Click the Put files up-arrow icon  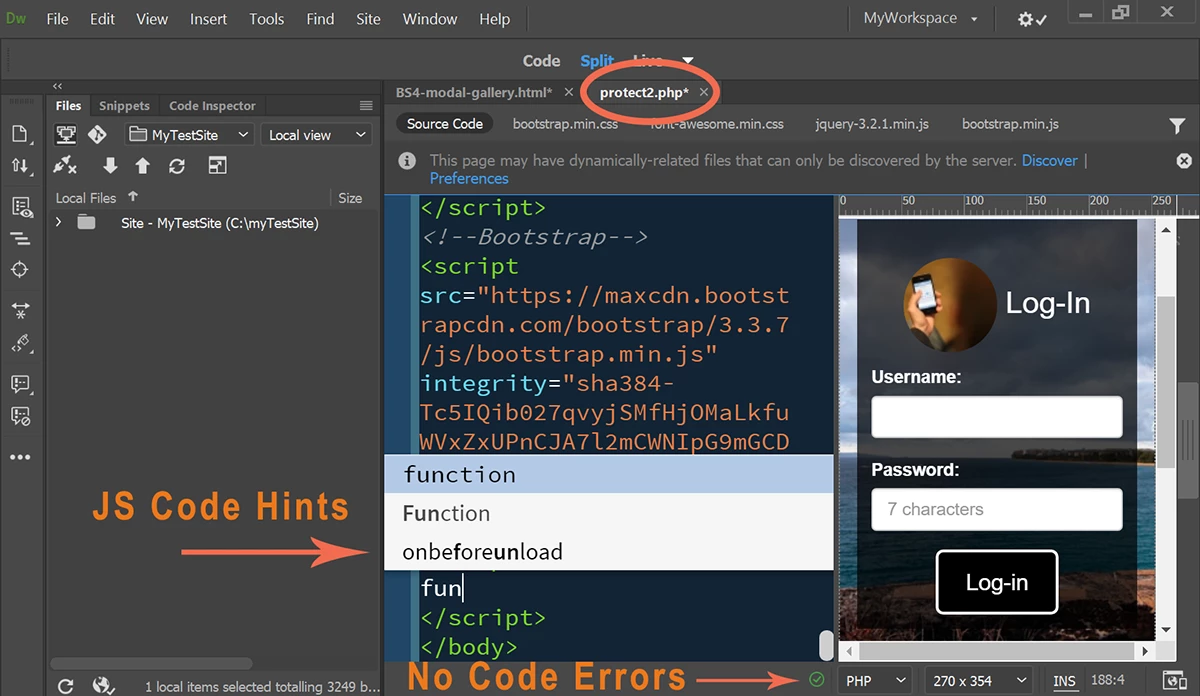pyautogui.click(x=143, y=166)
